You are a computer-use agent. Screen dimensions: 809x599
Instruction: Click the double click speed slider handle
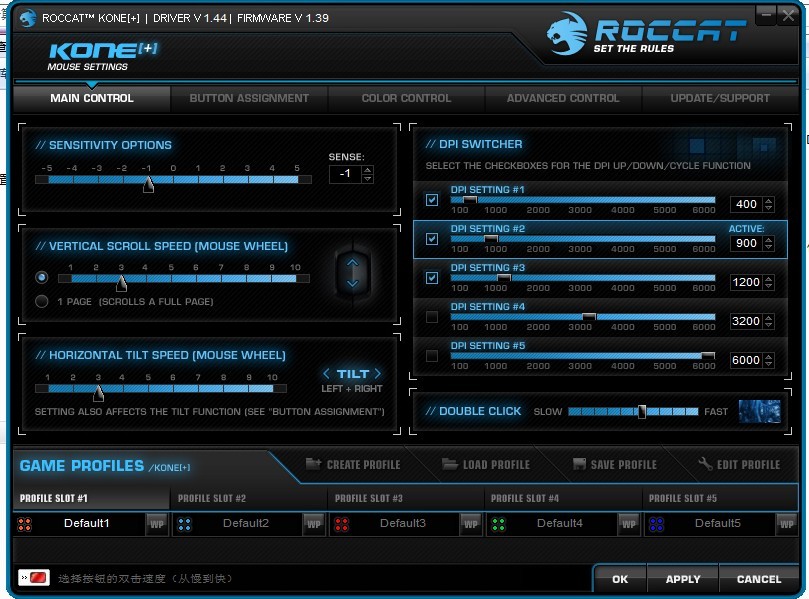pos(642,411)
